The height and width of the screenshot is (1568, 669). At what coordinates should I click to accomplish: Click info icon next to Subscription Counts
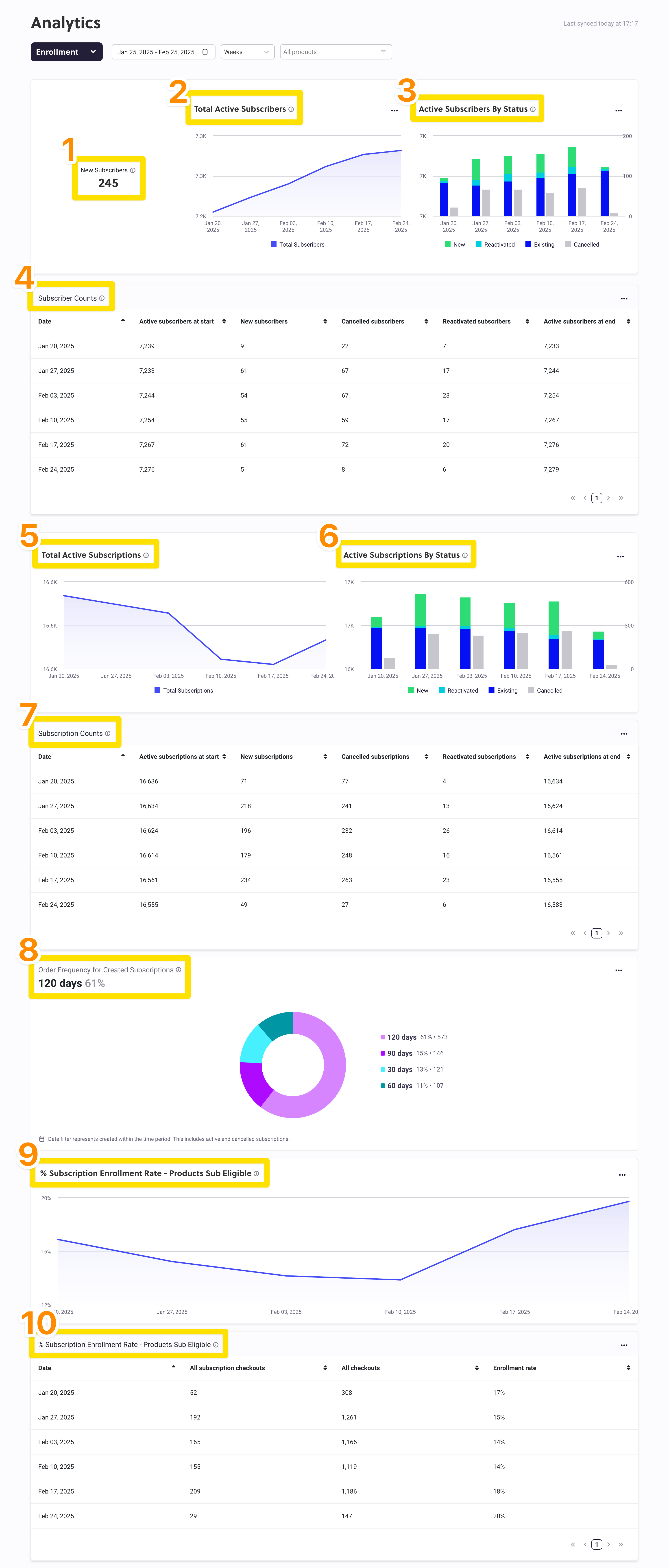coord(108,733)
